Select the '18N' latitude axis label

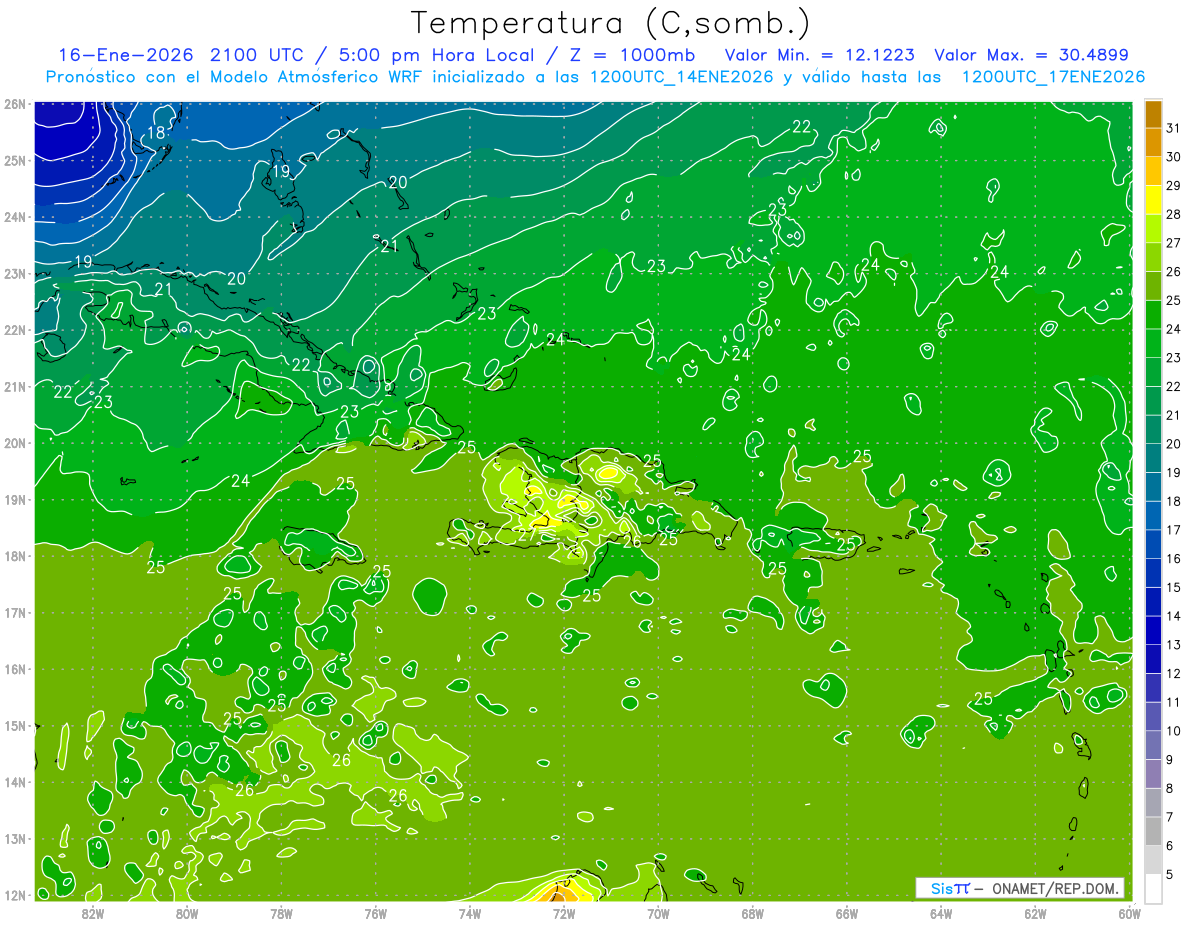tap(14, 556)
